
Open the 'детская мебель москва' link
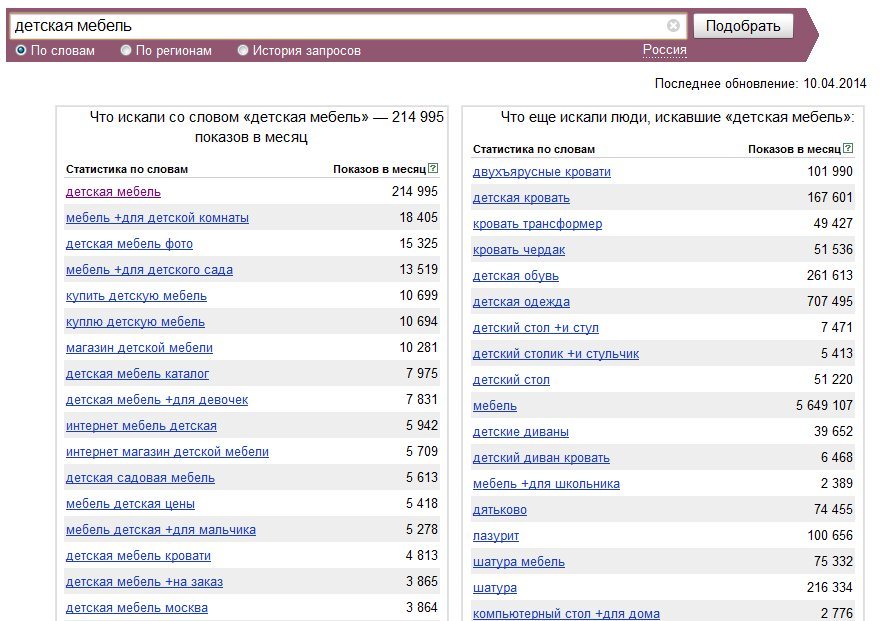click(137, 608)
